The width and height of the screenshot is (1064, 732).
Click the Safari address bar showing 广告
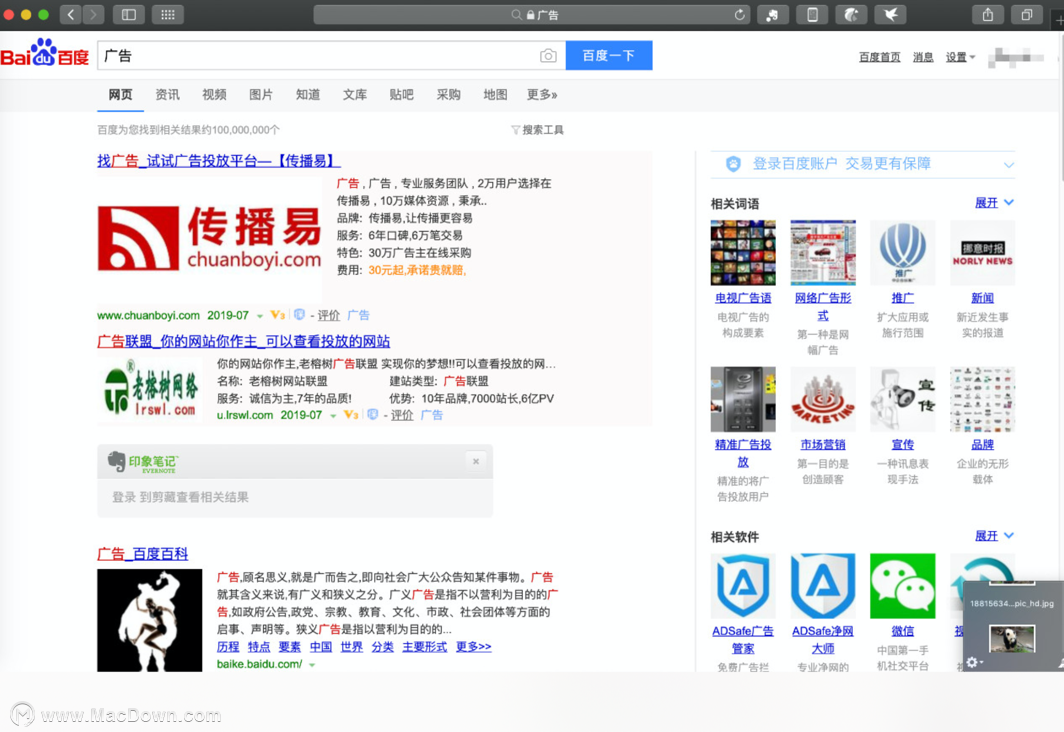(x=532, y=14)
